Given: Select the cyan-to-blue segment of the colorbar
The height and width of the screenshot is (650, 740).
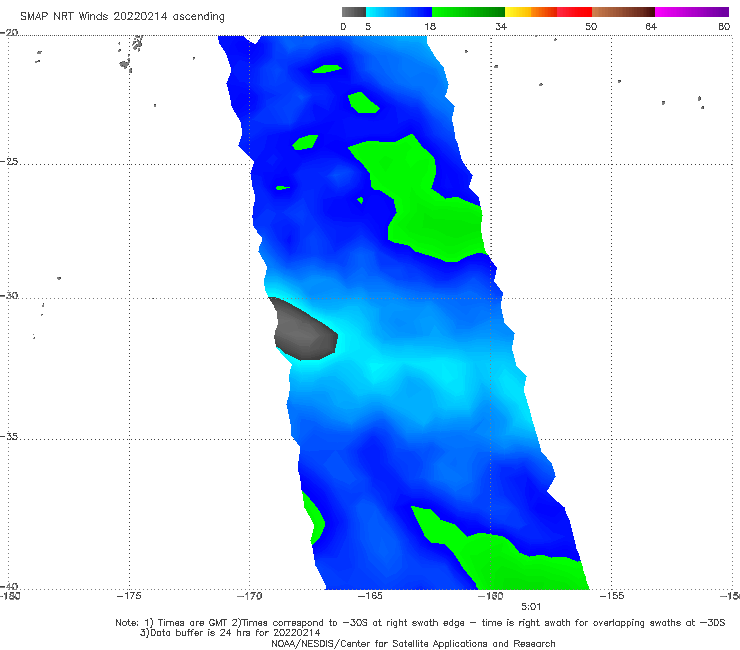Looking at the screenshot, I should [x=399, y=12].
